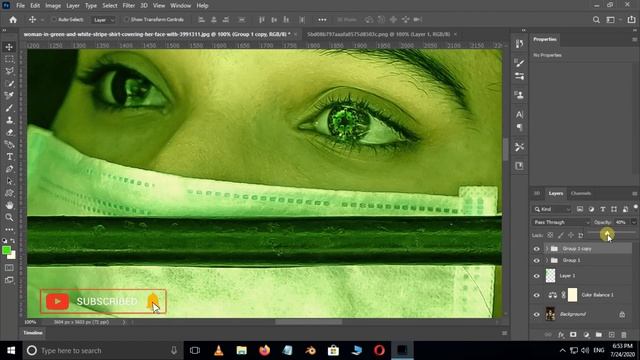640x360 pixels.
Task: Select the Clone Stamp tool
Action: point(9,120)
